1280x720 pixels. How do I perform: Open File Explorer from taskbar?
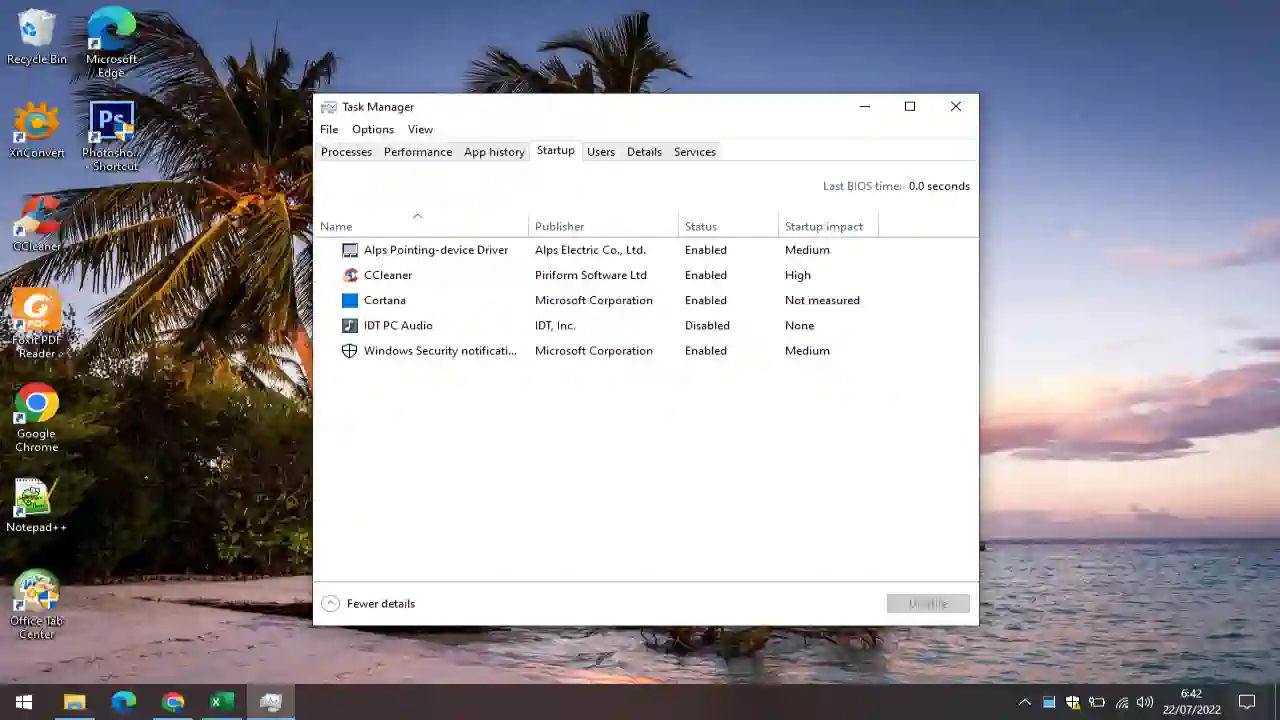point(74,702)
